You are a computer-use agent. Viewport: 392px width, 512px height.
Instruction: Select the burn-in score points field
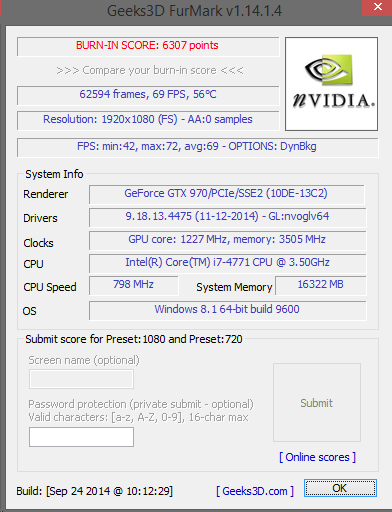(x=148, y=46)
